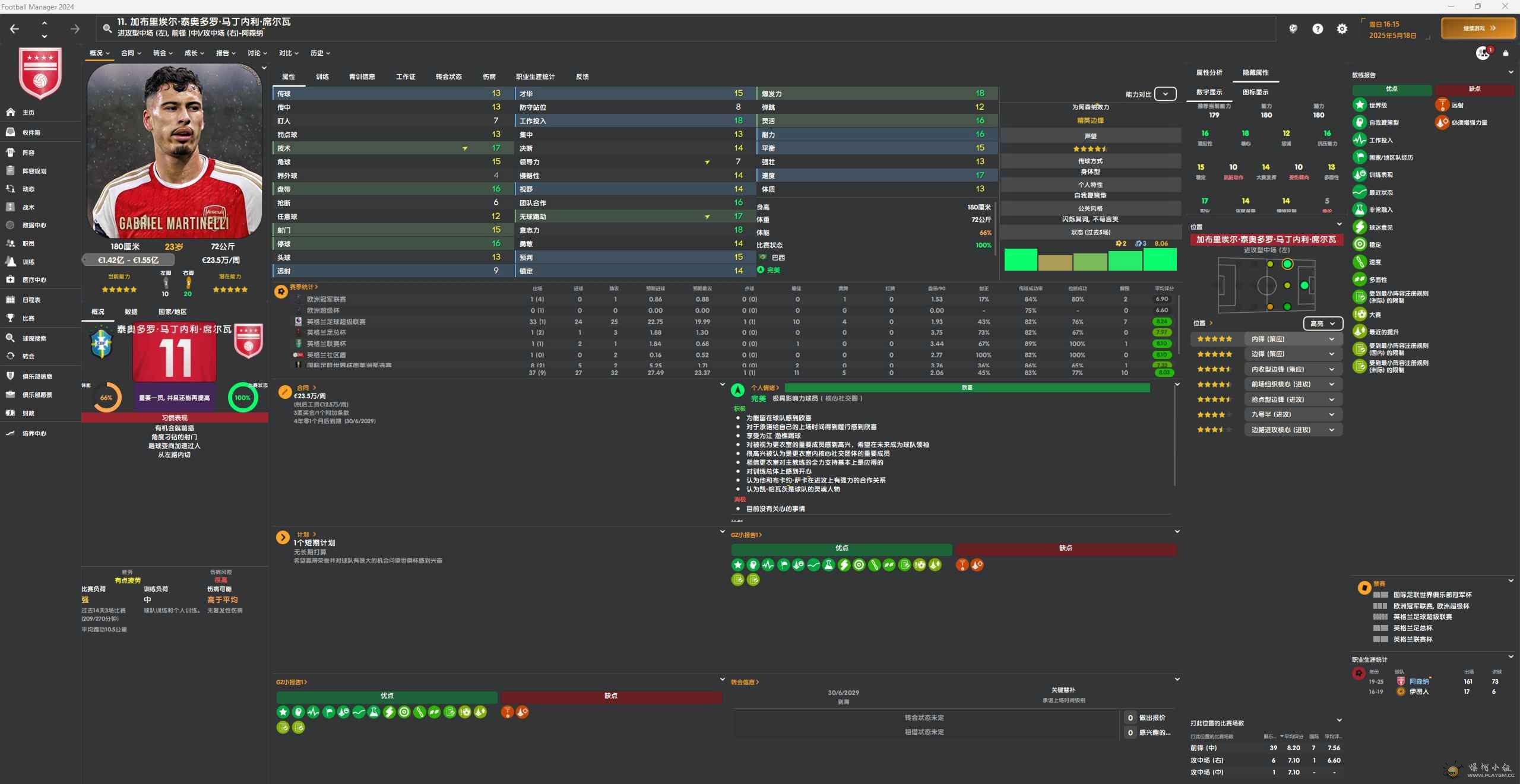
Task: Click the 赛季统计 season stats round icon
Action: 281,292
